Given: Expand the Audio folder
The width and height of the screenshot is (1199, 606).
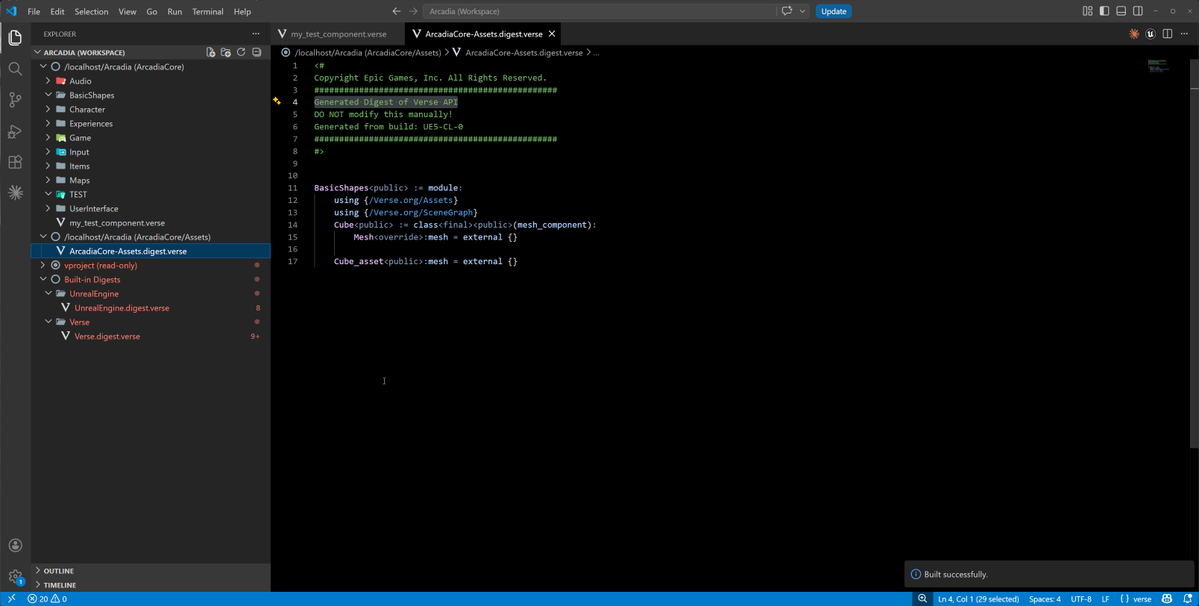Looking at the screenshot, I should (48, 81).
